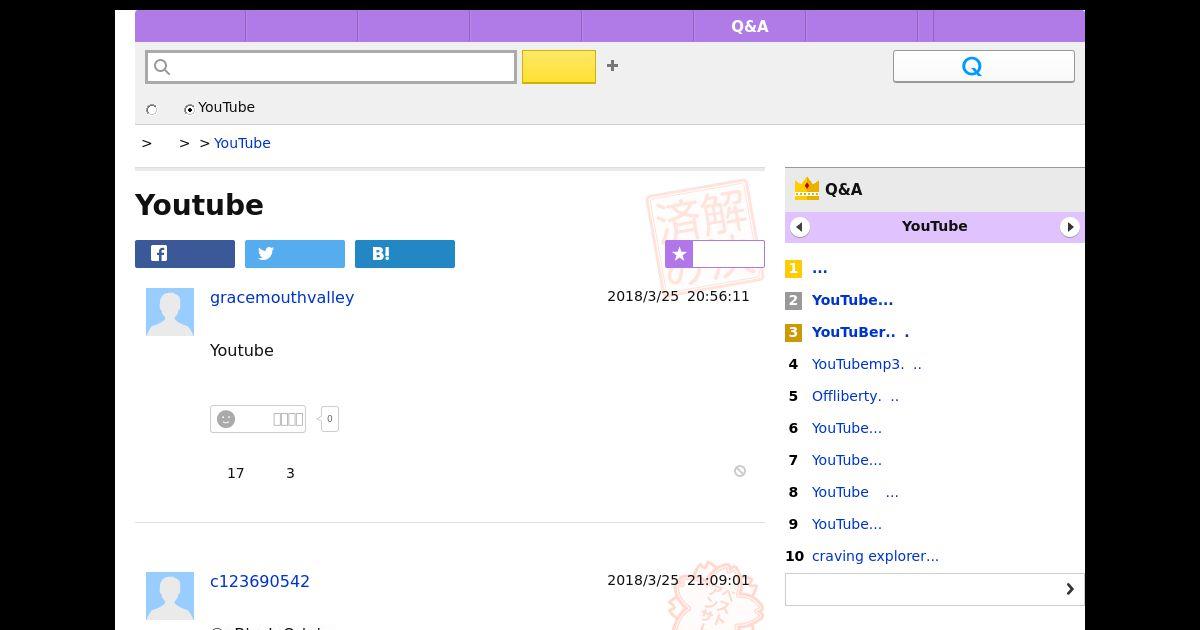The height and width of the screenshot is (630, 1200).
Task: Open rank 9 ranking link YouTube...
Action: pos(847,524)
